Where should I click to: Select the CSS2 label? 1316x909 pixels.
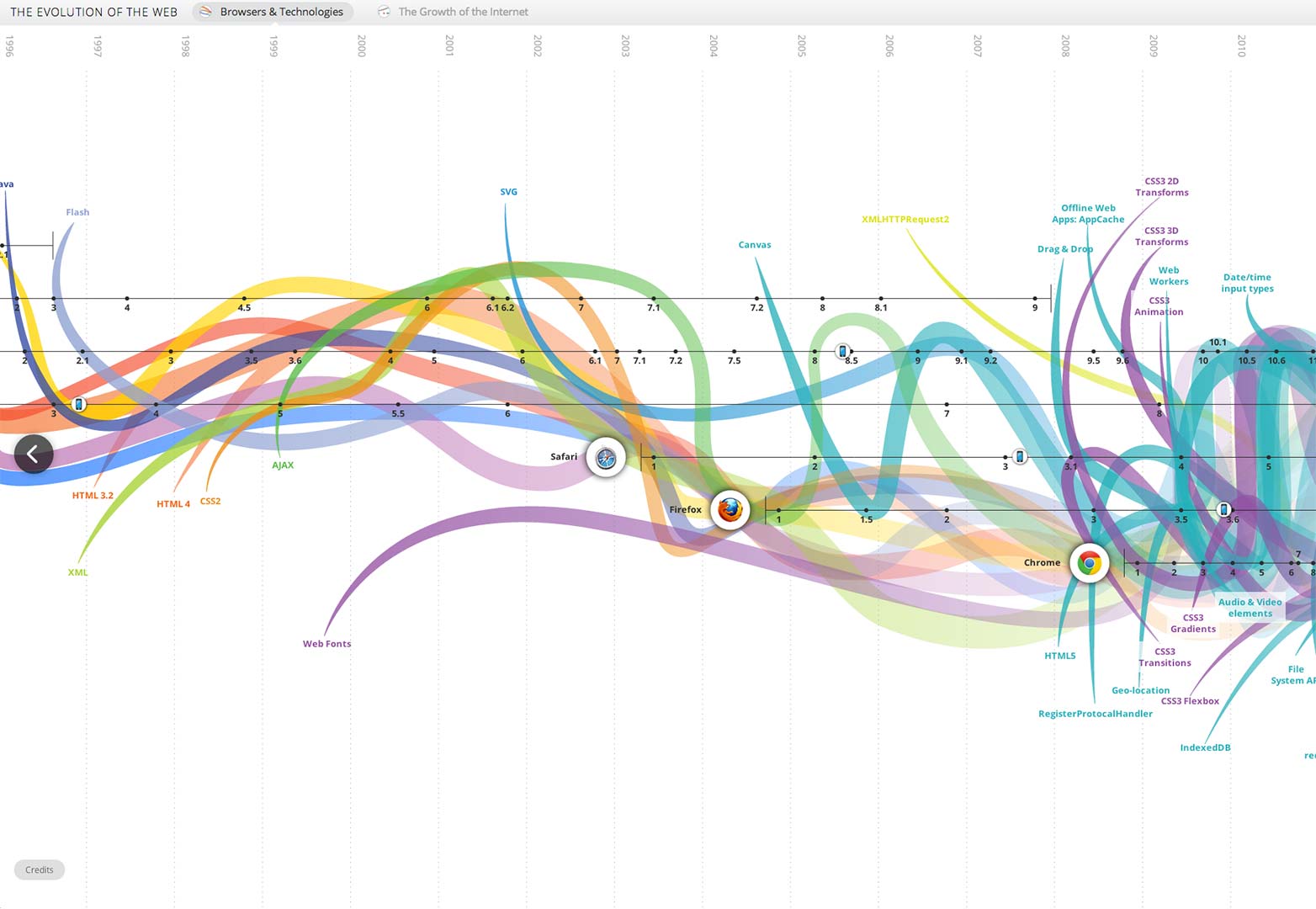(210, 501)
